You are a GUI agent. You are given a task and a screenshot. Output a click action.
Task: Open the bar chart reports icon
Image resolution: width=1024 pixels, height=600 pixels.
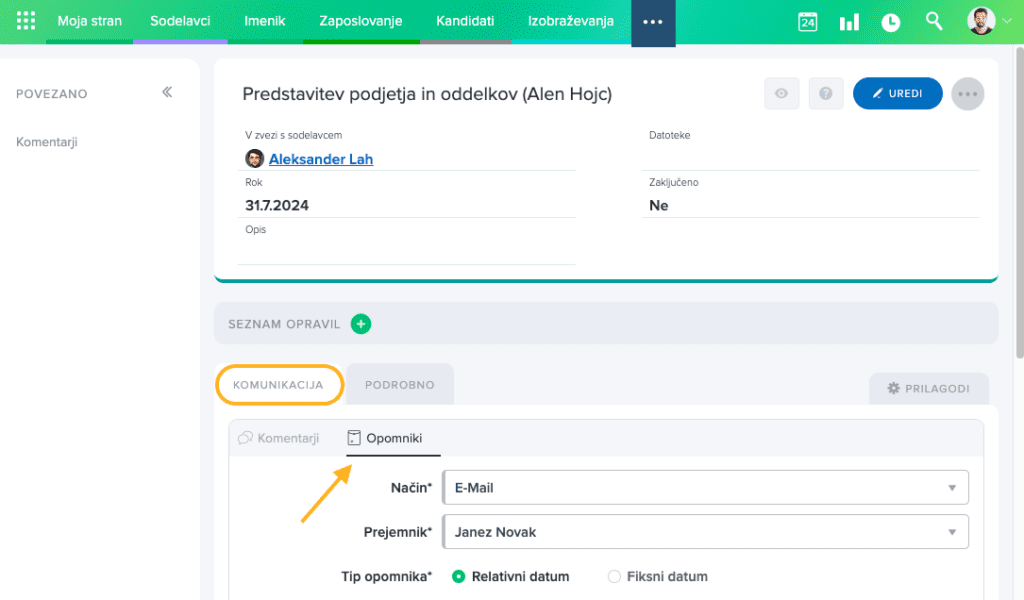coord(849,22)
